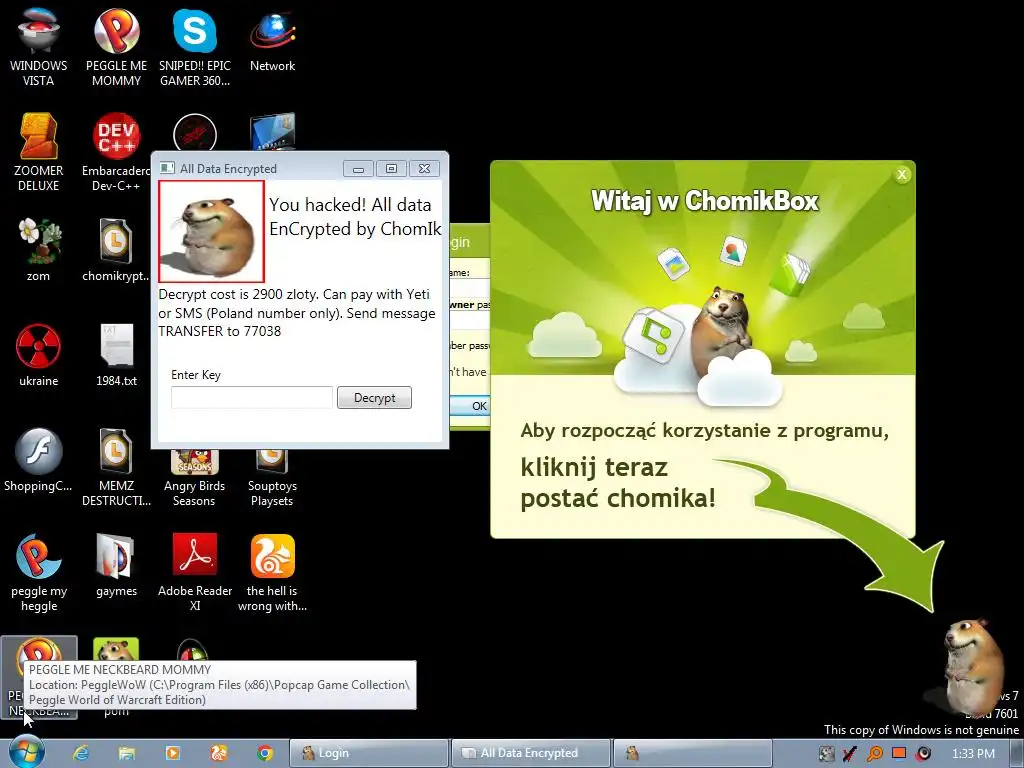
Task: Click the Decrypt button
Action: 374,398
